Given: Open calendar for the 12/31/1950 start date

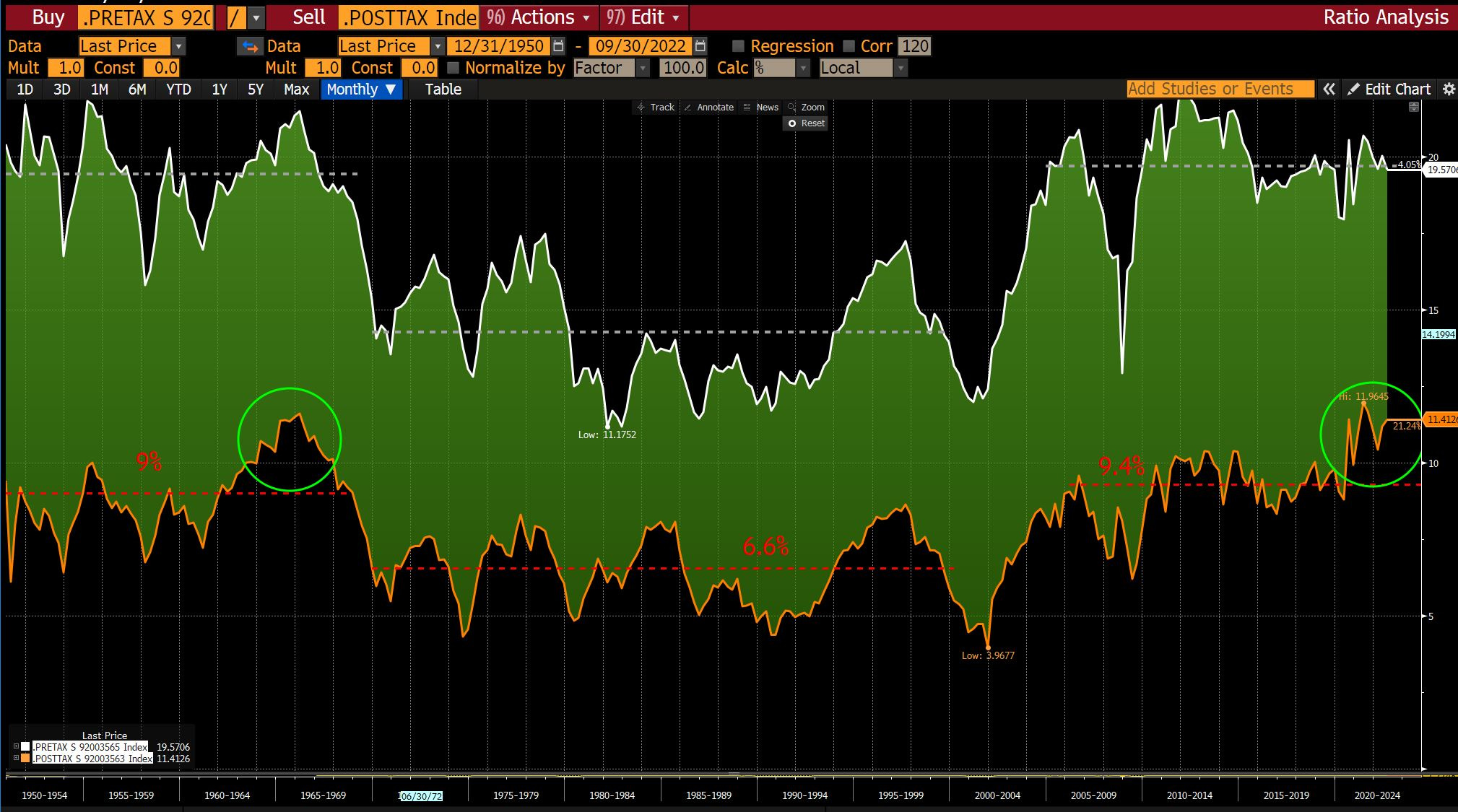Looking at the screenshot, I should [x=558, y=46].
